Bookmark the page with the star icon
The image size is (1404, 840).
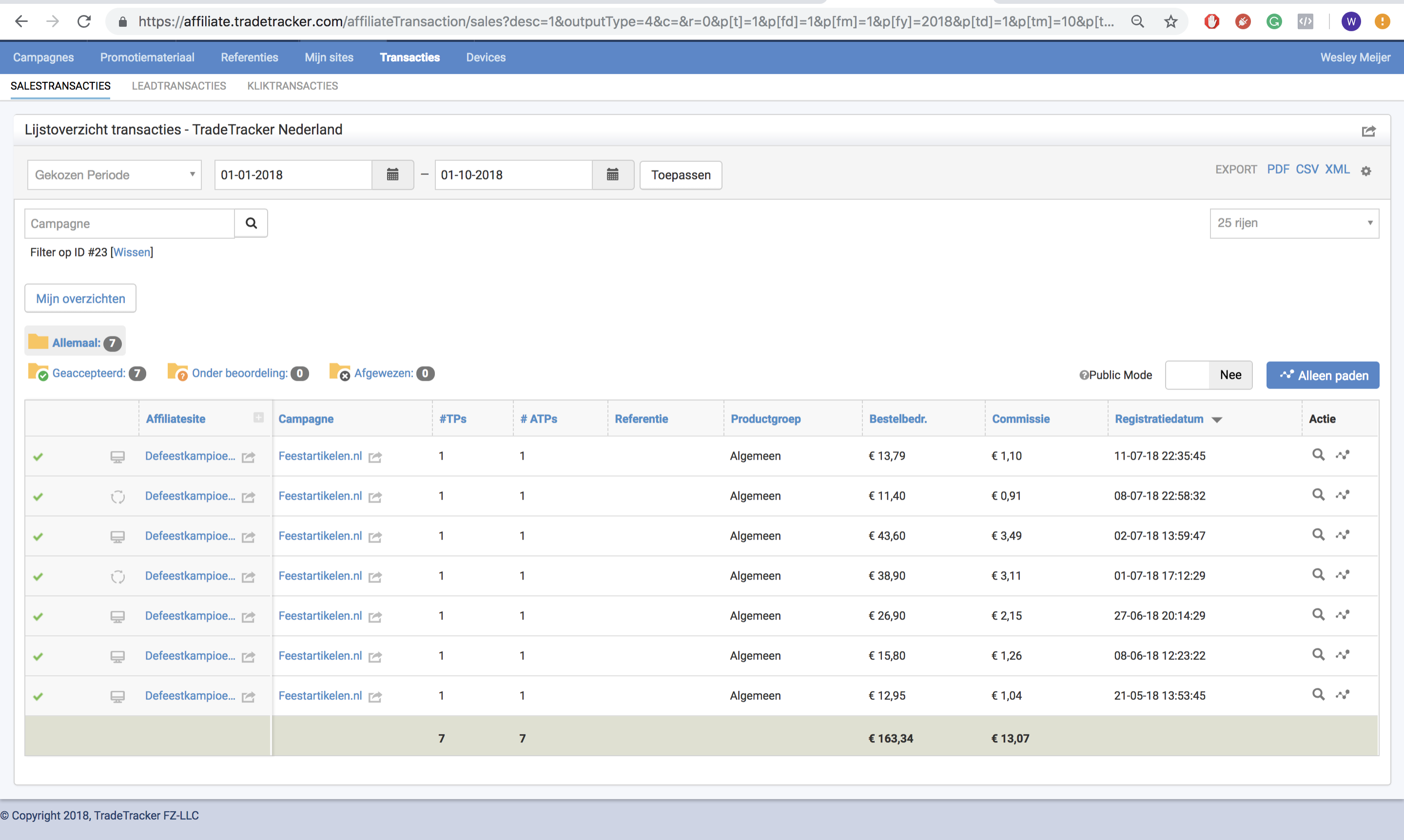(x=1170, y=21)
